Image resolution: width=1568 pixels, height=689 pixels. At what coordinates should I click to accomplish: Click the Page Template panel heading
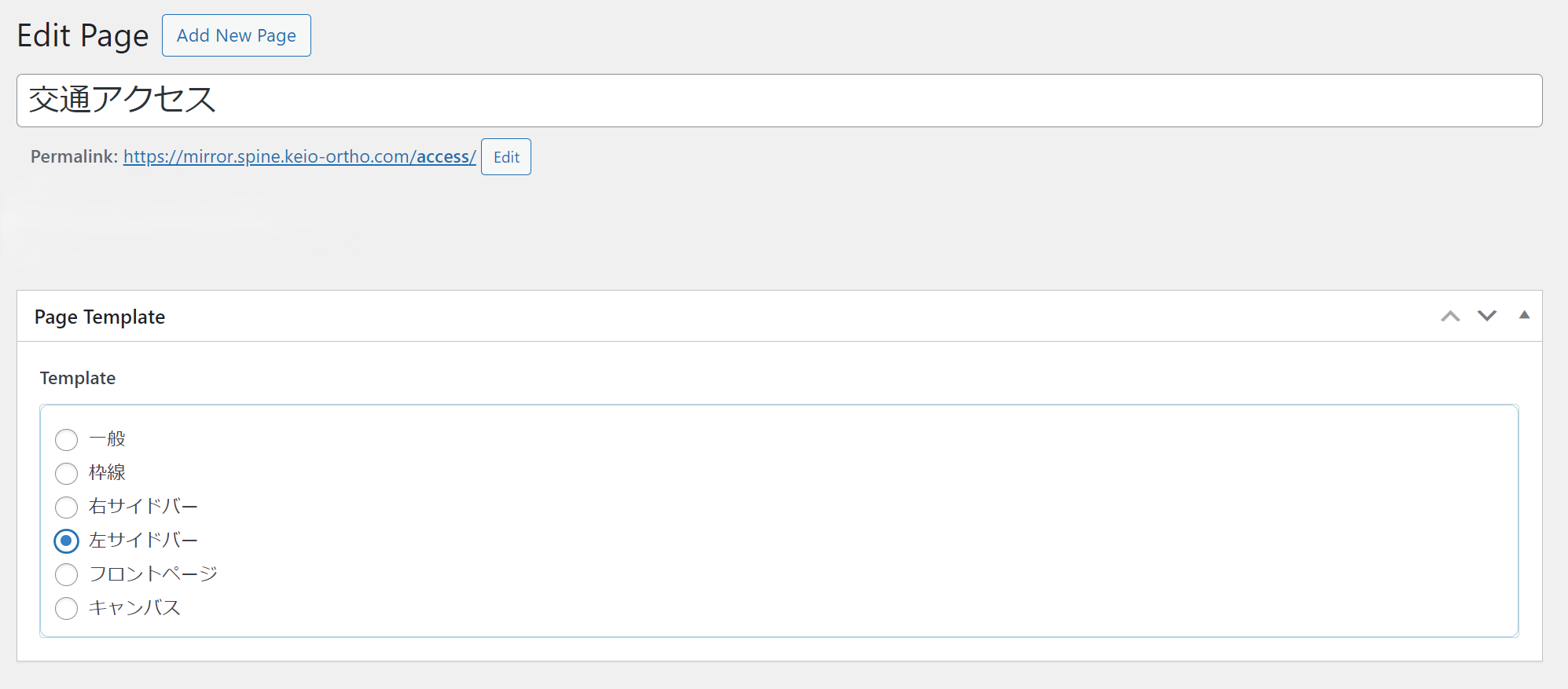pyautogui.click(x=100, y=317)
